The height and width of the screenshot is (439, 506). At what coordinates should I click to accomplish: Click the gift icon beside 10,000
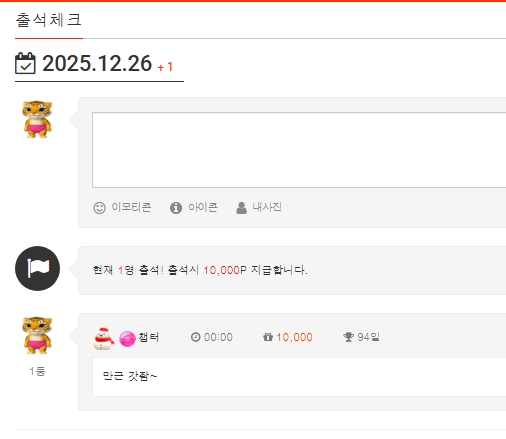(268, 337)
